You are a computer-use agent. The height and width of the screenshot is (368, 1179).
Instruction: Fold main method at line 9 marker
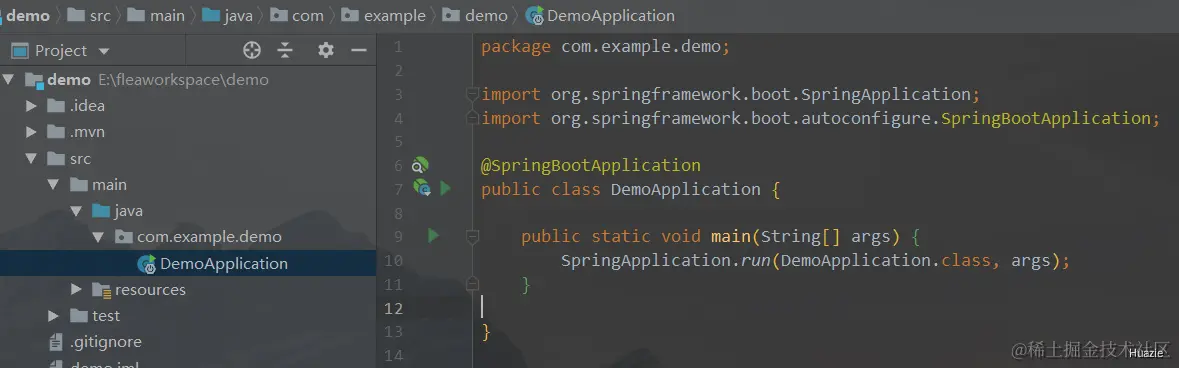472,236
